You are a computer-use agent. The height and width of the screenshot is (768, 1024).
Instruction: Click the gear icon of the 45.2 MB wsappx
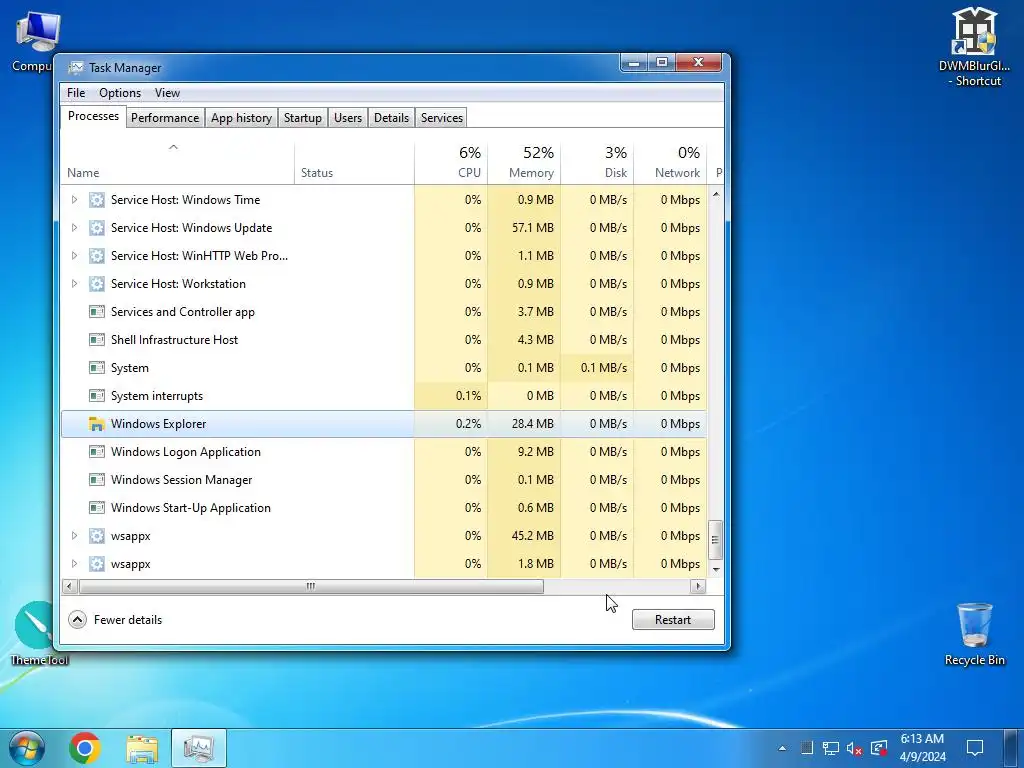[97, 536]
